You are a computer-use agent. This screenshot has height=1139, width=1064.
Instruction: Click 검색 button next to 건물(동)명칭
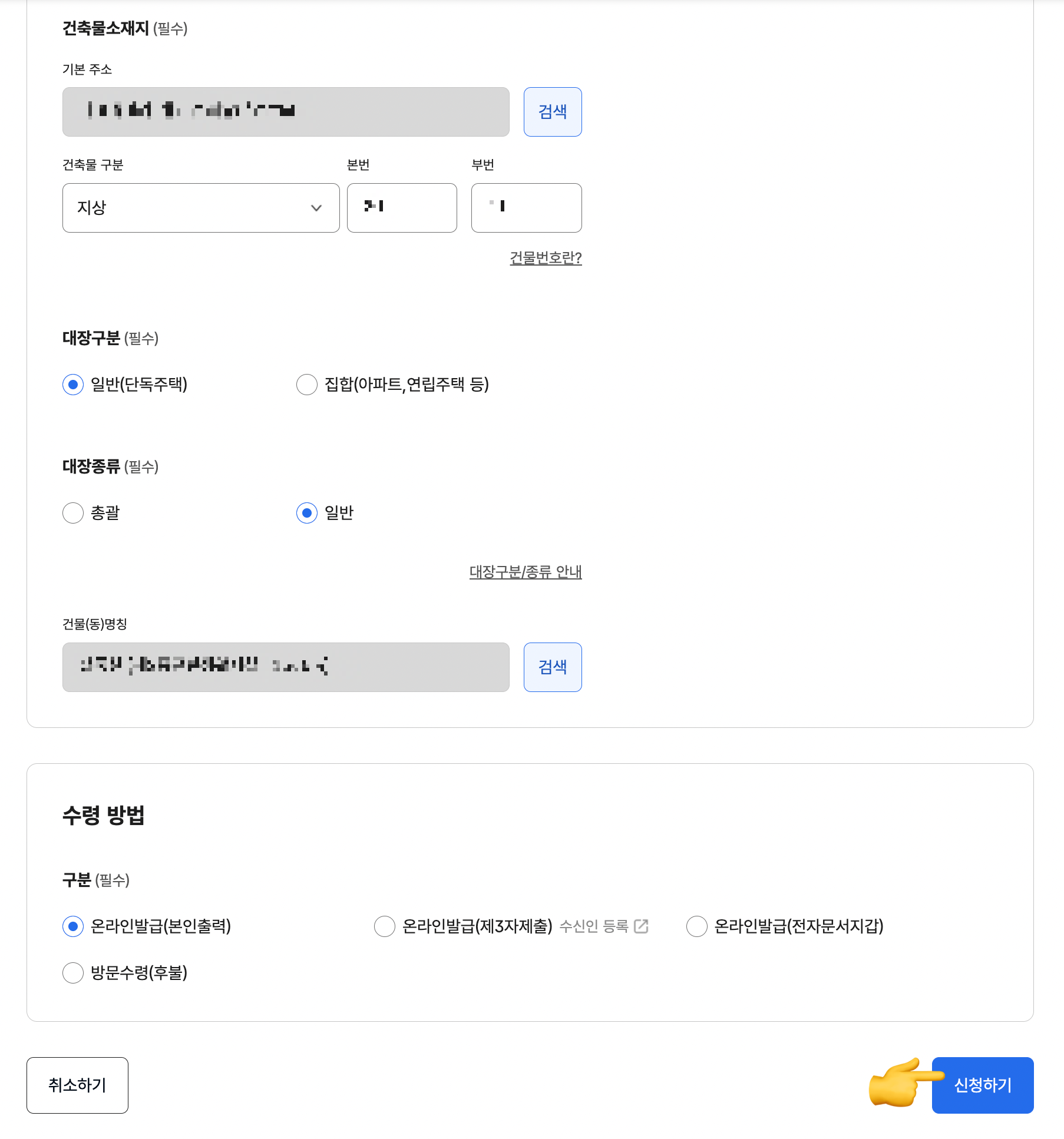(552, 667)
